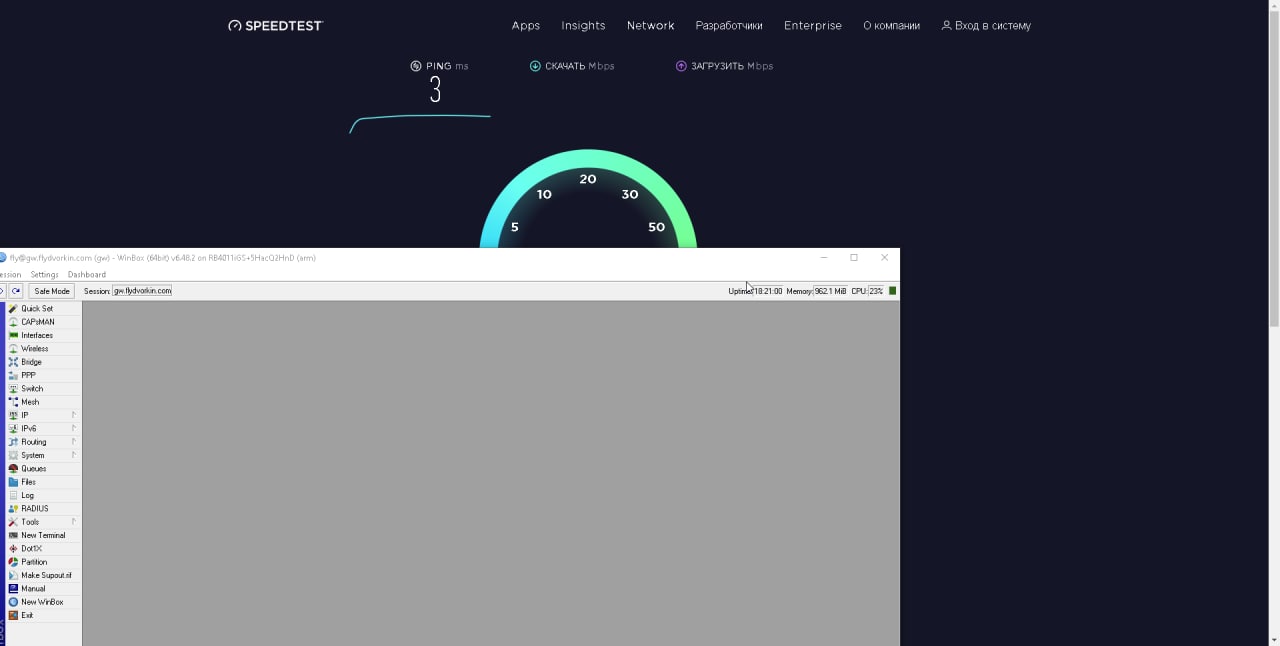Open О компании link on Speedtest
Screen dimensions: 1280x646
(x=892, y=26)
